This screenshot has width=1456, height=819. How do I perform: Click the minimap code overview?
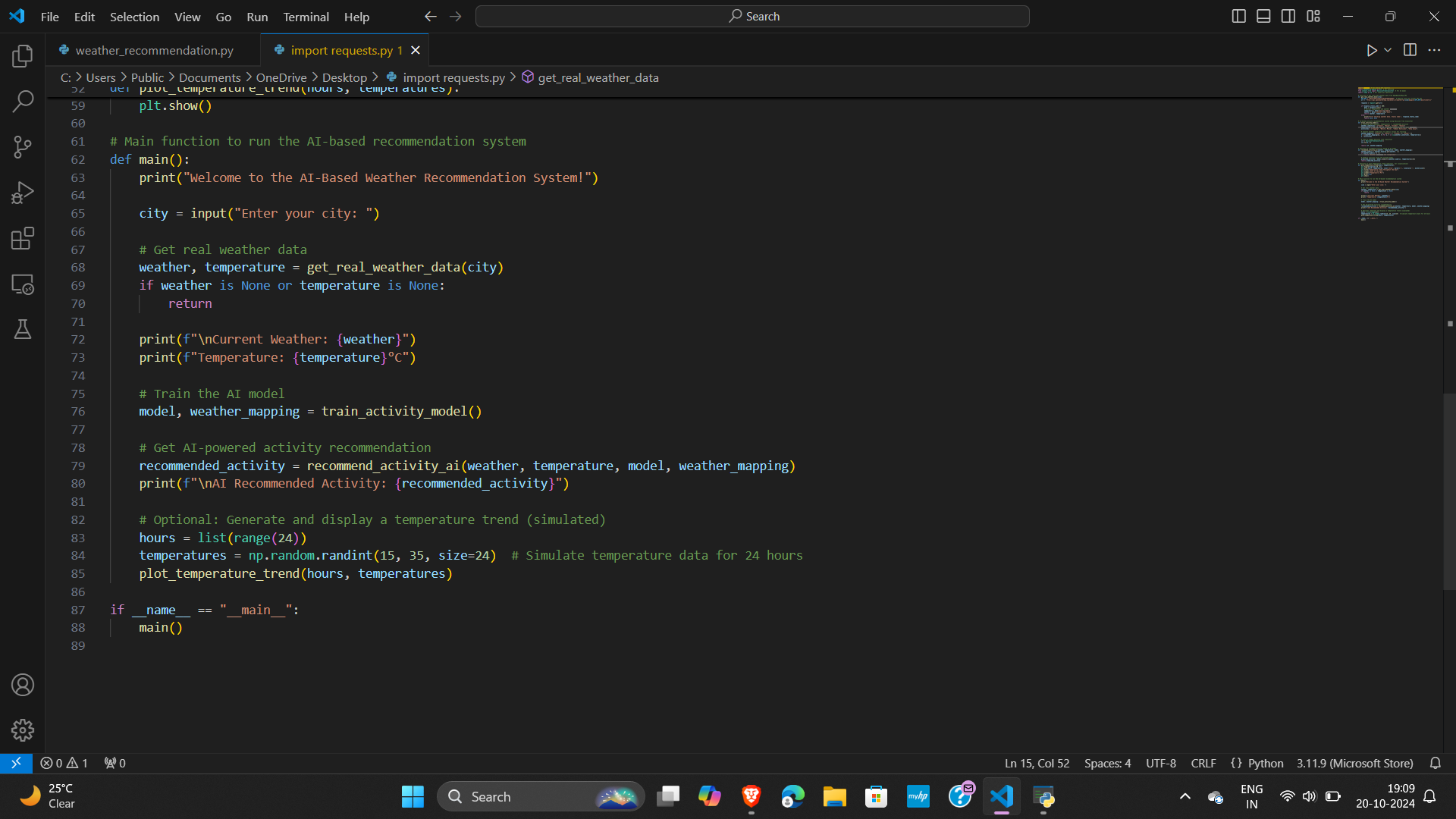pos(1399,152)
